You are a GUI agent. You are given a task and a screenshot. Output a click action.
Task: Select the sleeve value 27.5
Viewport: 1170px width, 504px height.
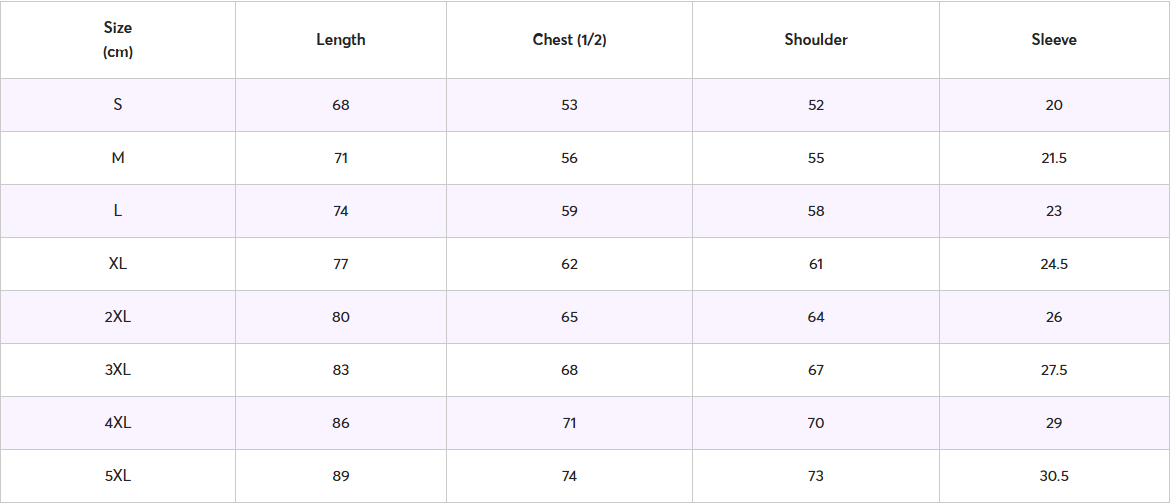pos(1054,370)
